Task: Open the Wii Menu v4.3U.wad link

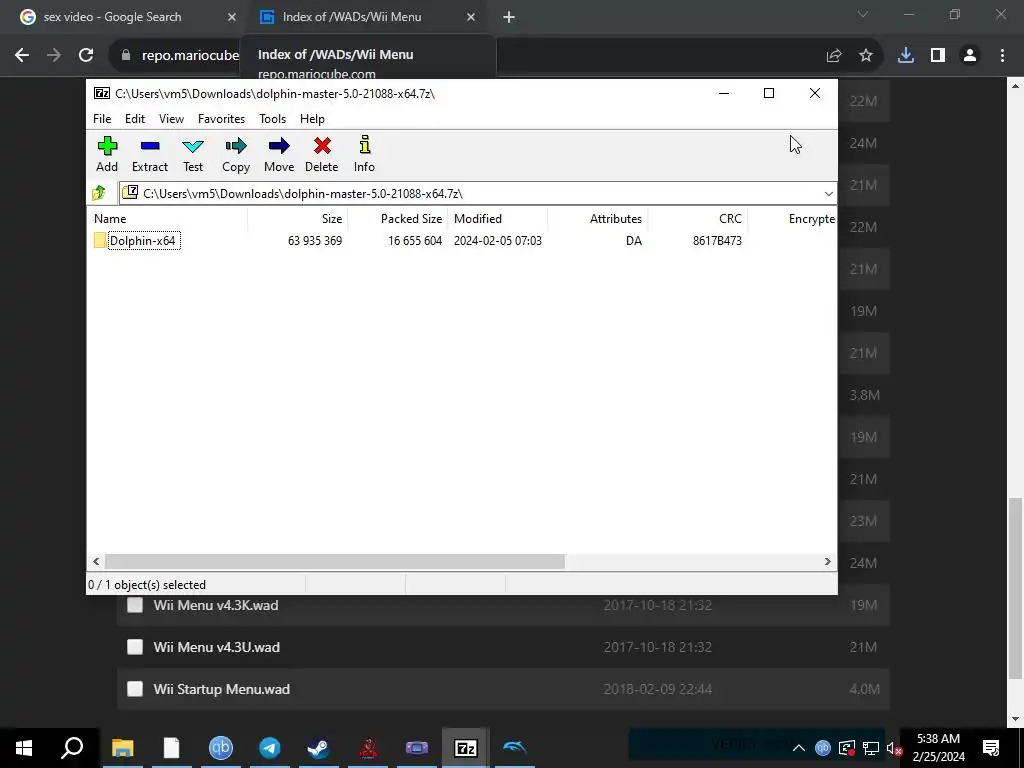Action: [x=217, y=647]
